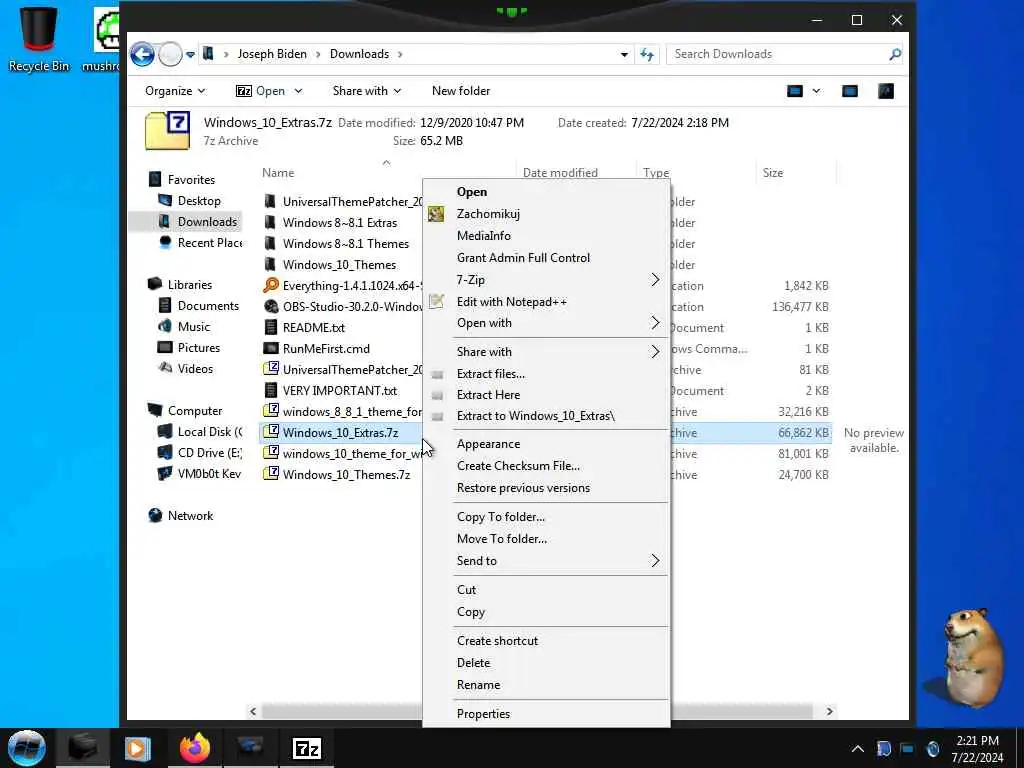The width and height of the screenshot is (1024, 768).
Task: Expand the Send to submenu
Action: pyautogui.click(x=547, y=560)
